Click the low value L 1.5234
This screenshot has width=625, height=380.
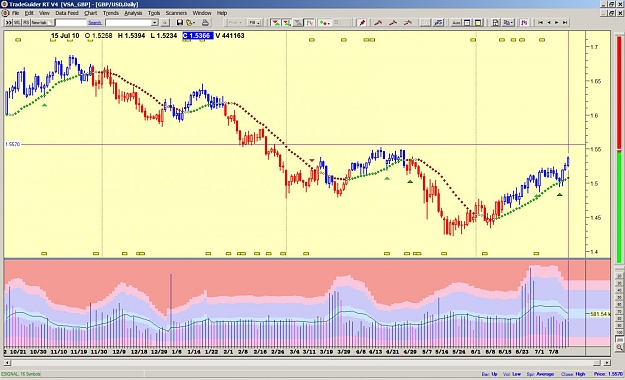[164, 35]
